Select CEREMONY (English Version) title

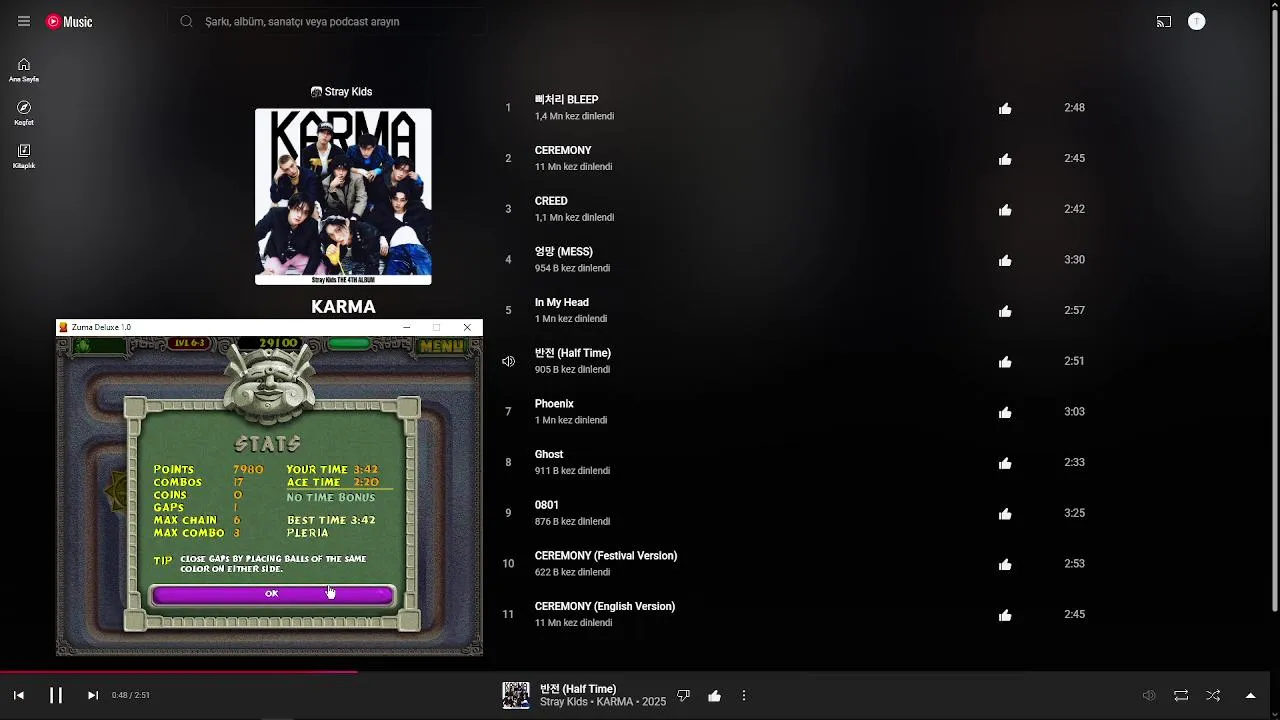click(x=605, y=606)
